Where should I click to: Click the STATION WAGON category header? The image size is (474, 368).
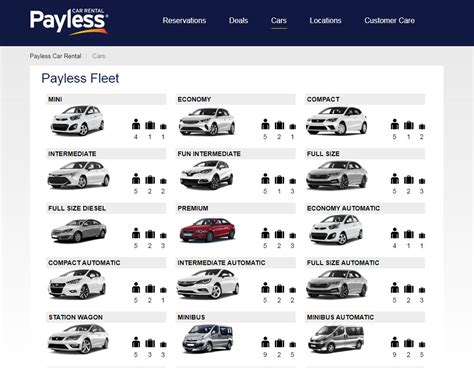pyautogui.click(x=106, y=317)
